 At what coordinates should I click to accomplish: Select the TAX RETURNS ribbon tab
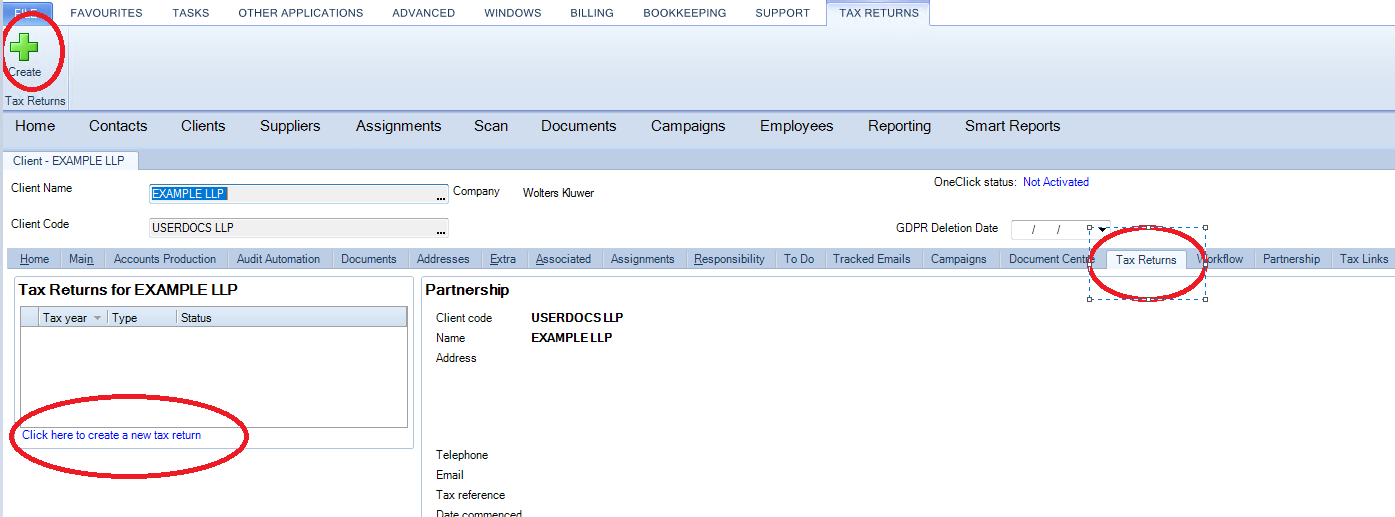pos(879,13)
